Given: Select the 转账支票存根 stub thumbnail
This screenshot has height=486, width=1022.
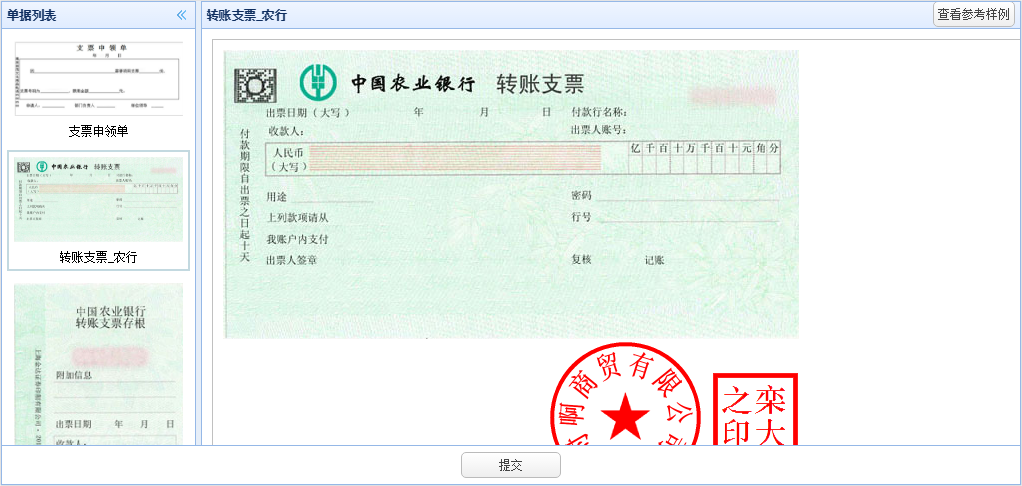Looking at the screenshot, I should [98, 365].
